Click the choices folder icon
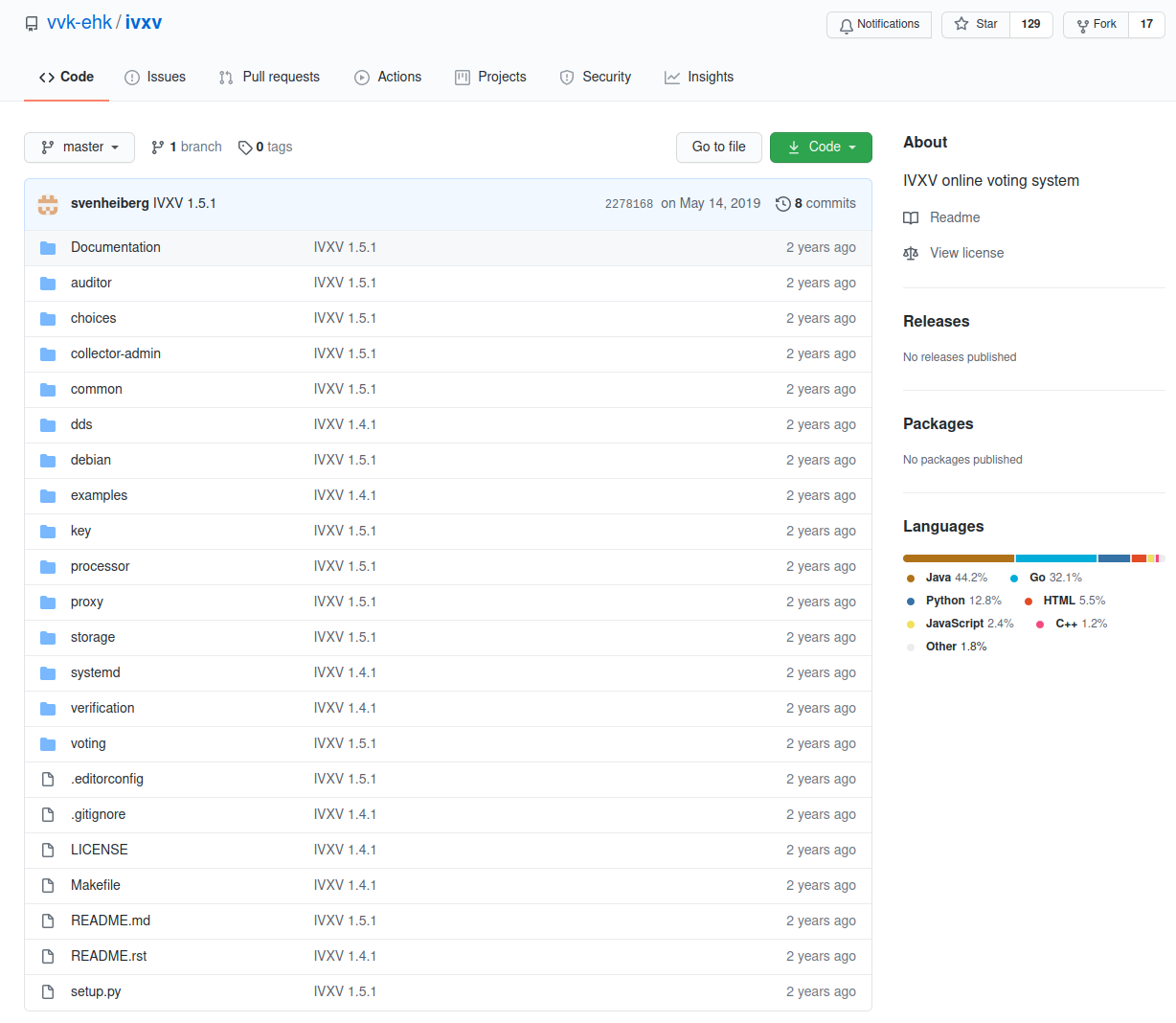Screen dimensions: 1176x1023 tap(48, 319)
